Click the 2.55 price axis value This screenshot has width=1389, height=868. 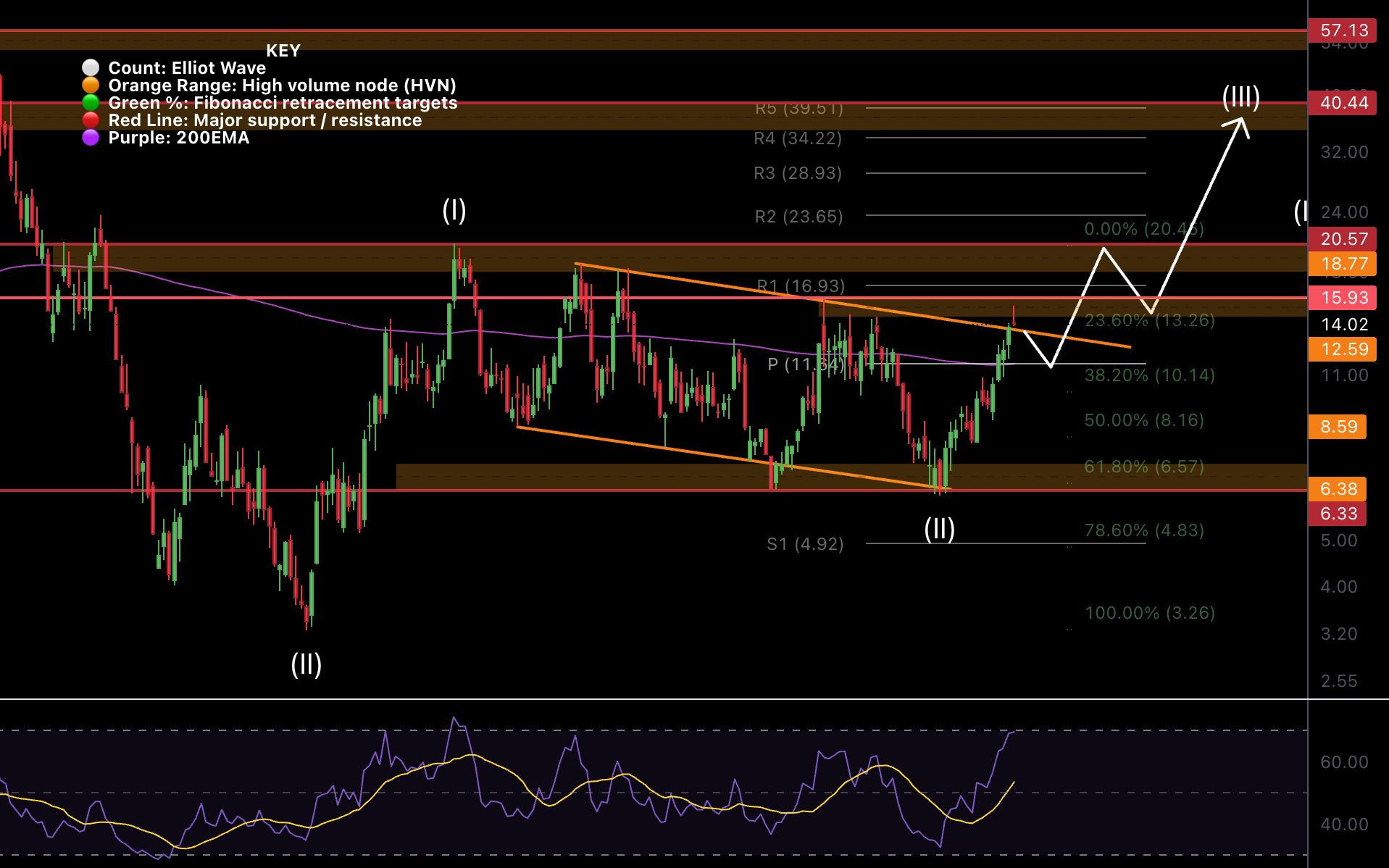pos(1338,681)
